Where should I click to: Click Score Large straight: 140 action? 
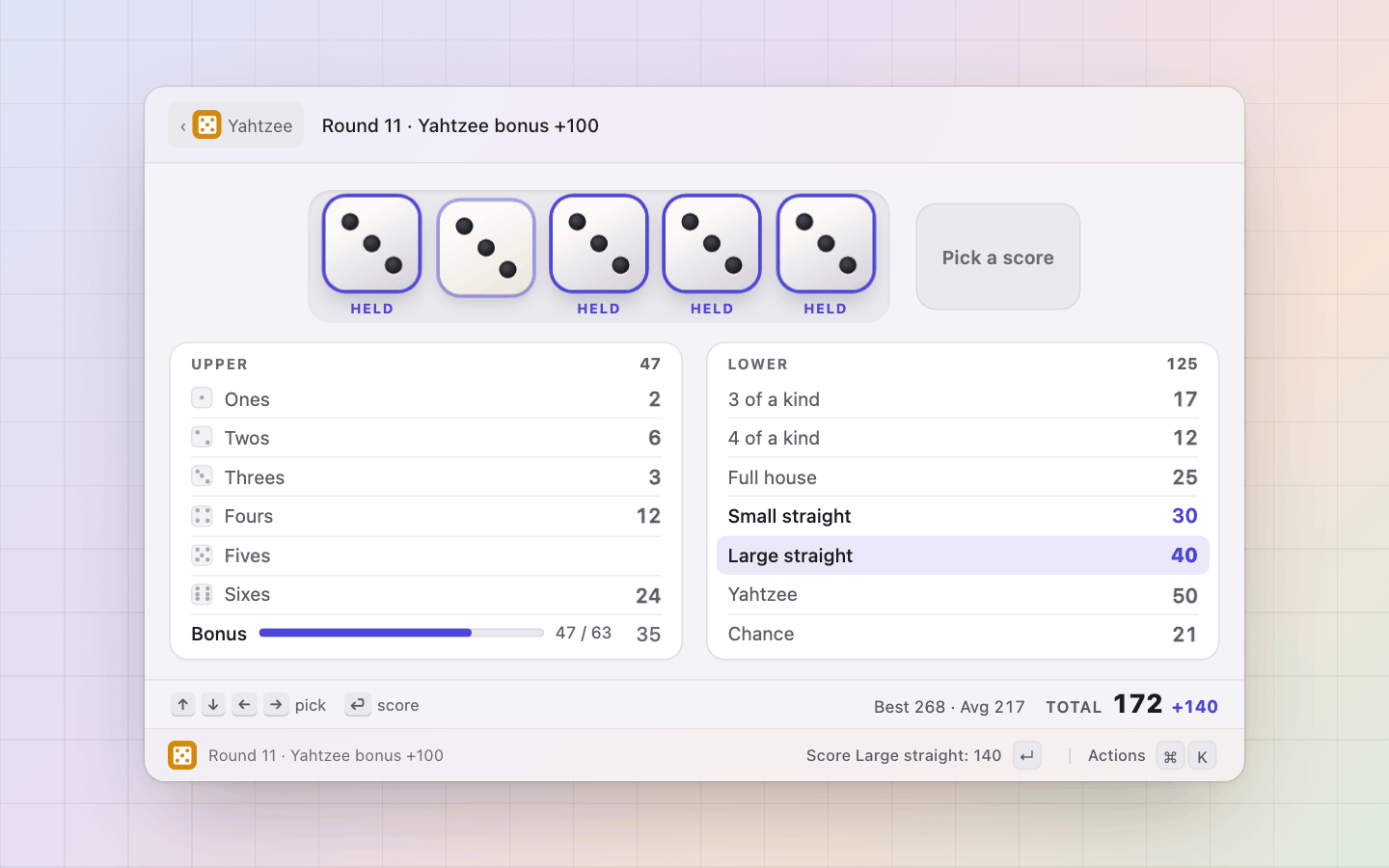pyautogui.click(x=904, y=755)
